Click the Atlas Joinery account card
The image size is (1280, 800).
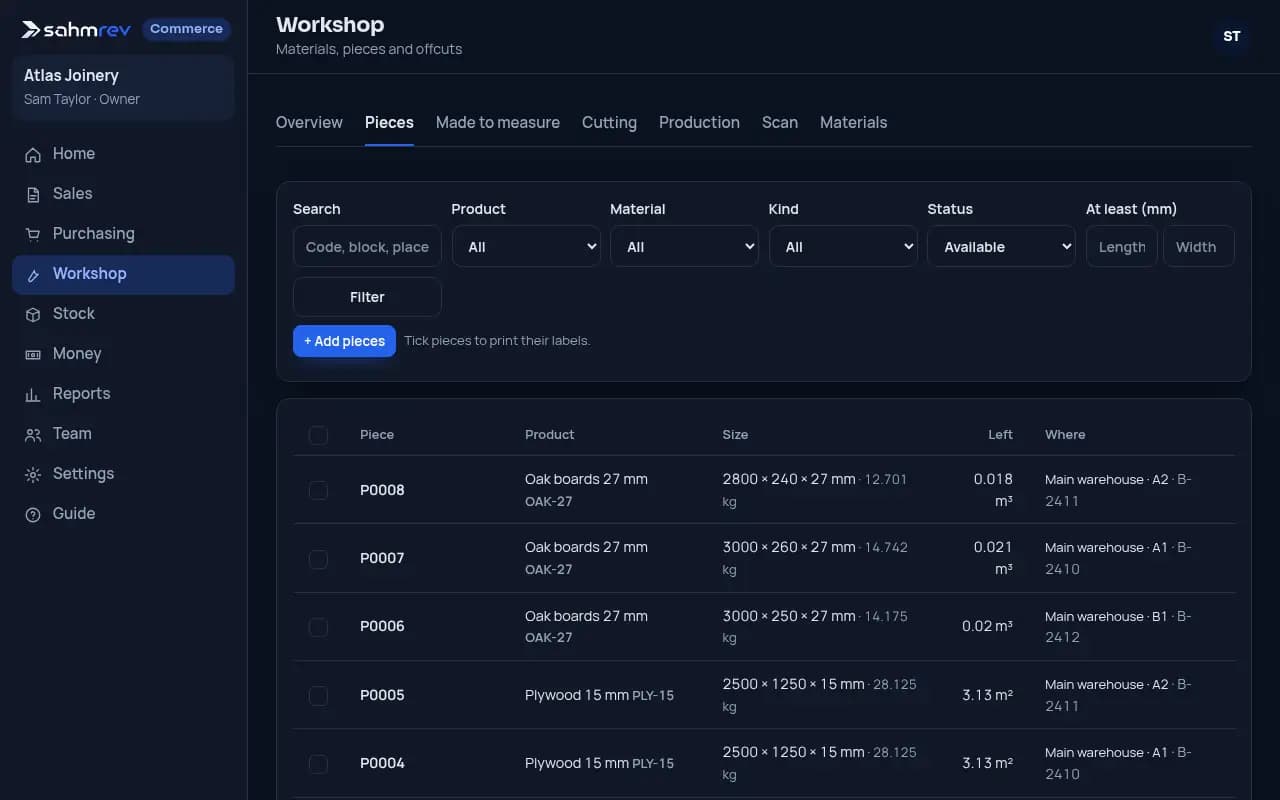tap(123, 87)
